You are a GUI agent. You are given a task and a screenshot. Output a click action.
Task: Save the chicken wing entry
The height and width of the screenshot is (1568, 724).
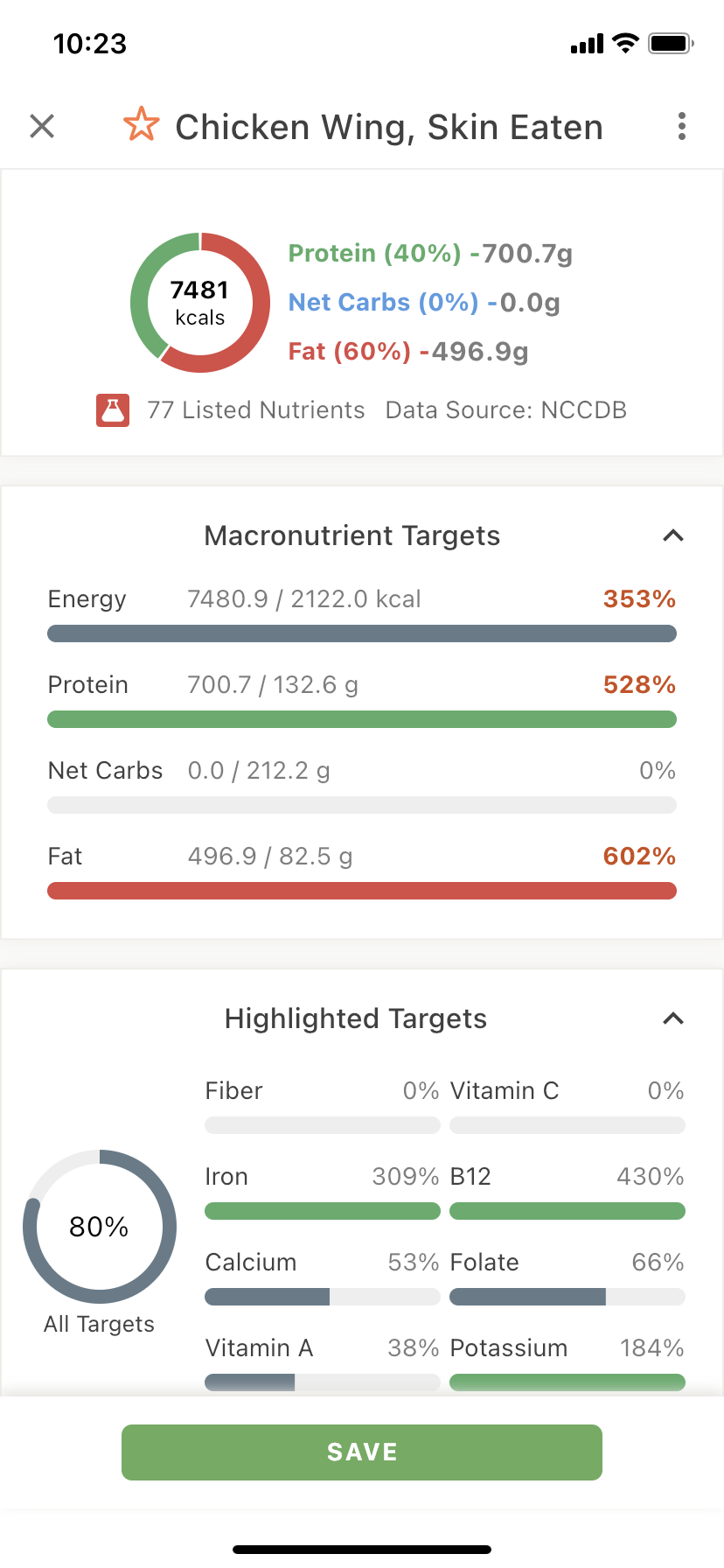pos(362,1452)
